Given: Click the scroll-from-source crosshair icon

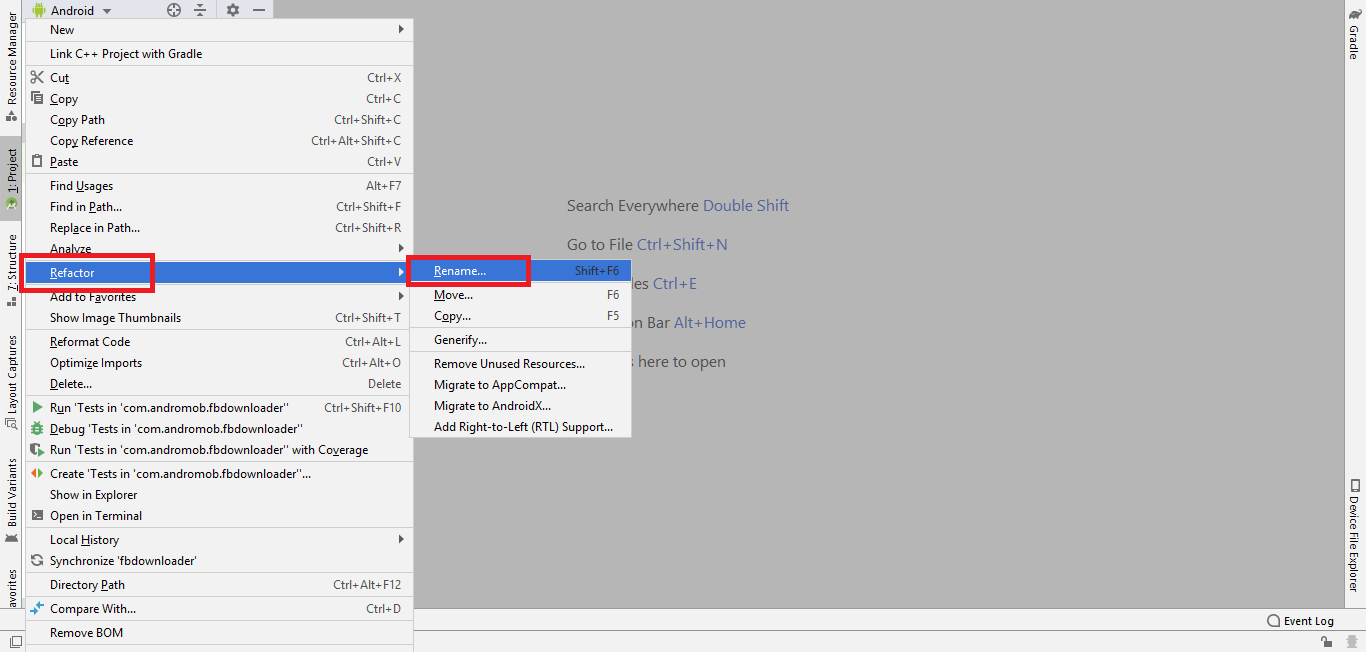Looking at the screenshot, I should 174,10.
